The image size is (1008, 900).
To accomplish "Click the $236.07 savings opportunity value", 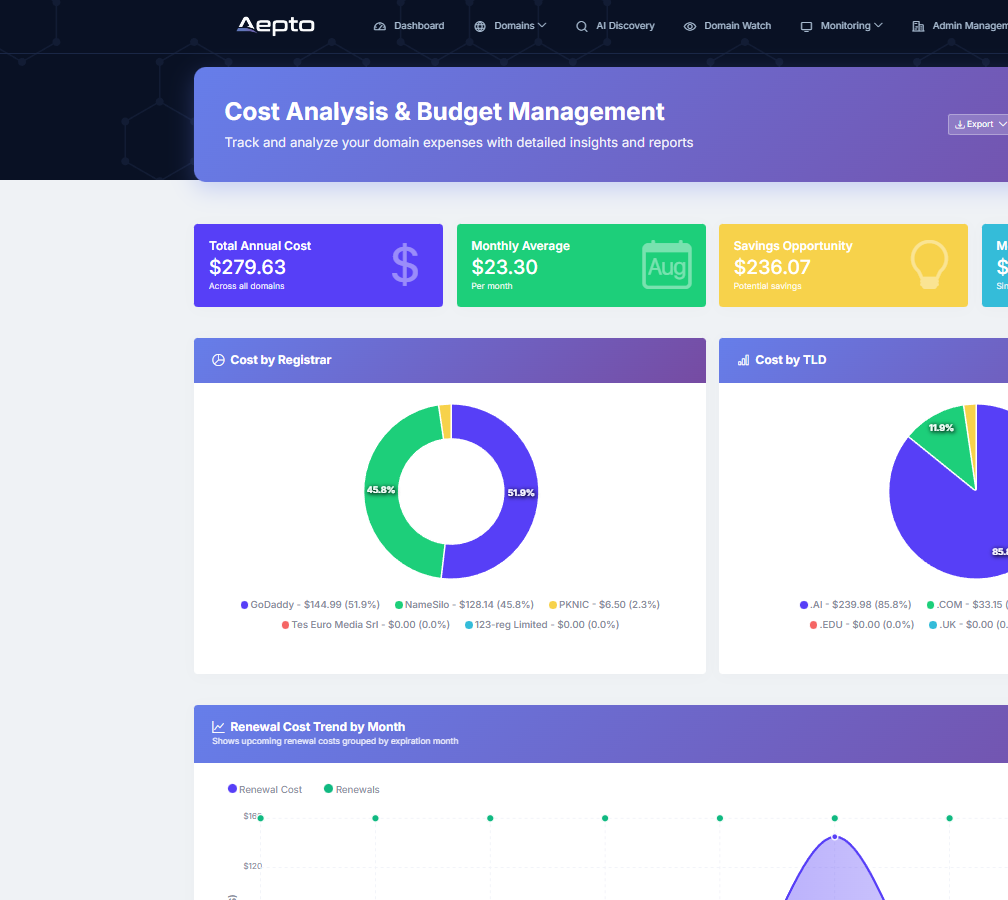I will tap(772, 267).
